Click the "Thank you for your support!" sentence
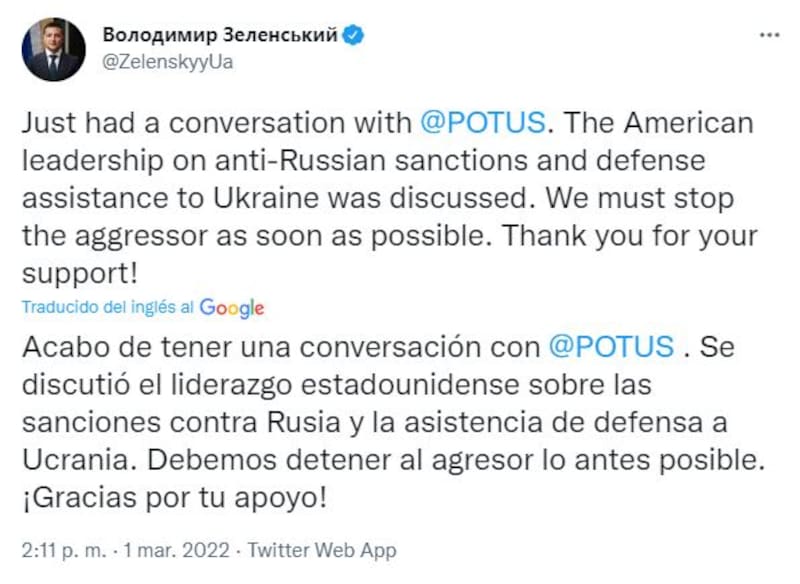Viewport: 800px width, 584px height. coord(640,237)
